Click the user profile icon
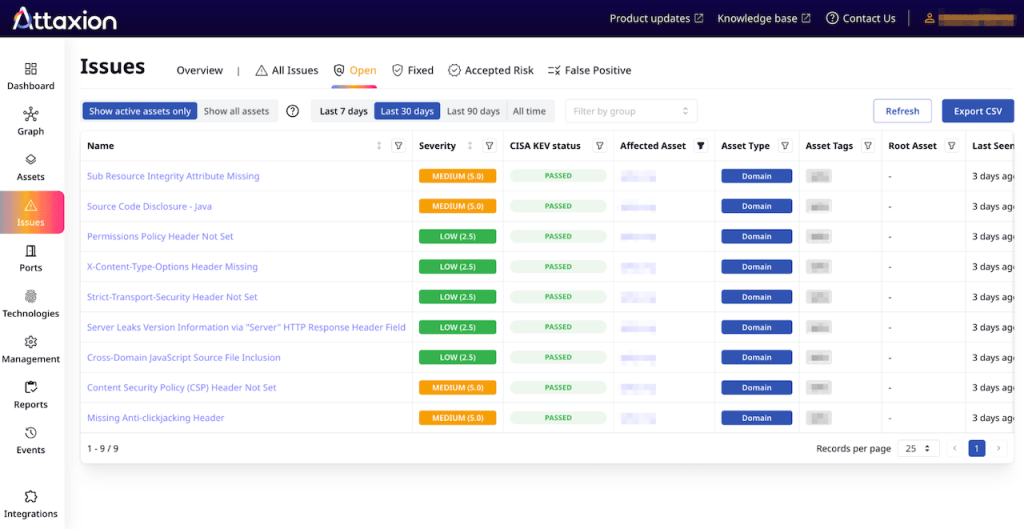This screenshot has height=529, width=1024. [x=929, y=18]
